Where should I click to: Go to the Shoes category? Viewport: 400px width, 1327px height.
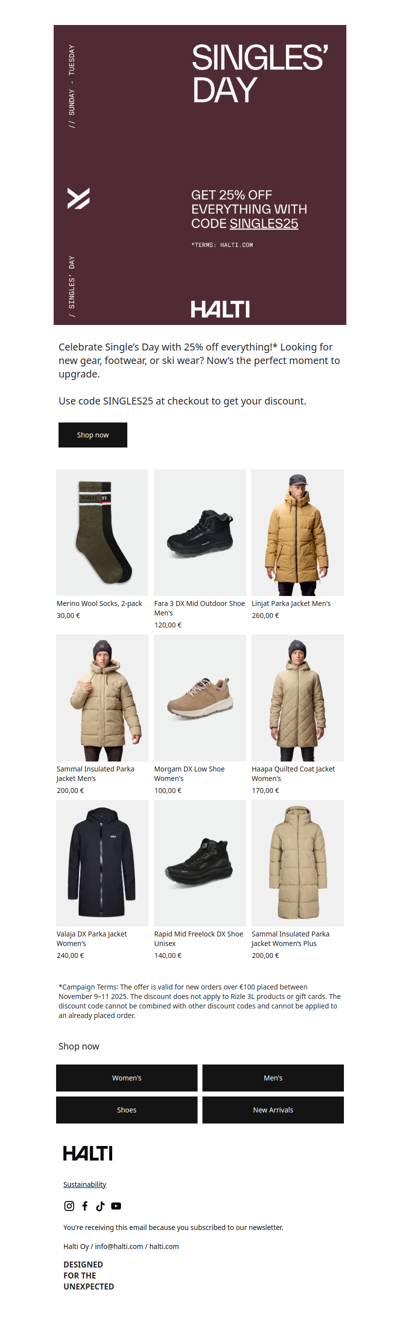[127, 1110]
